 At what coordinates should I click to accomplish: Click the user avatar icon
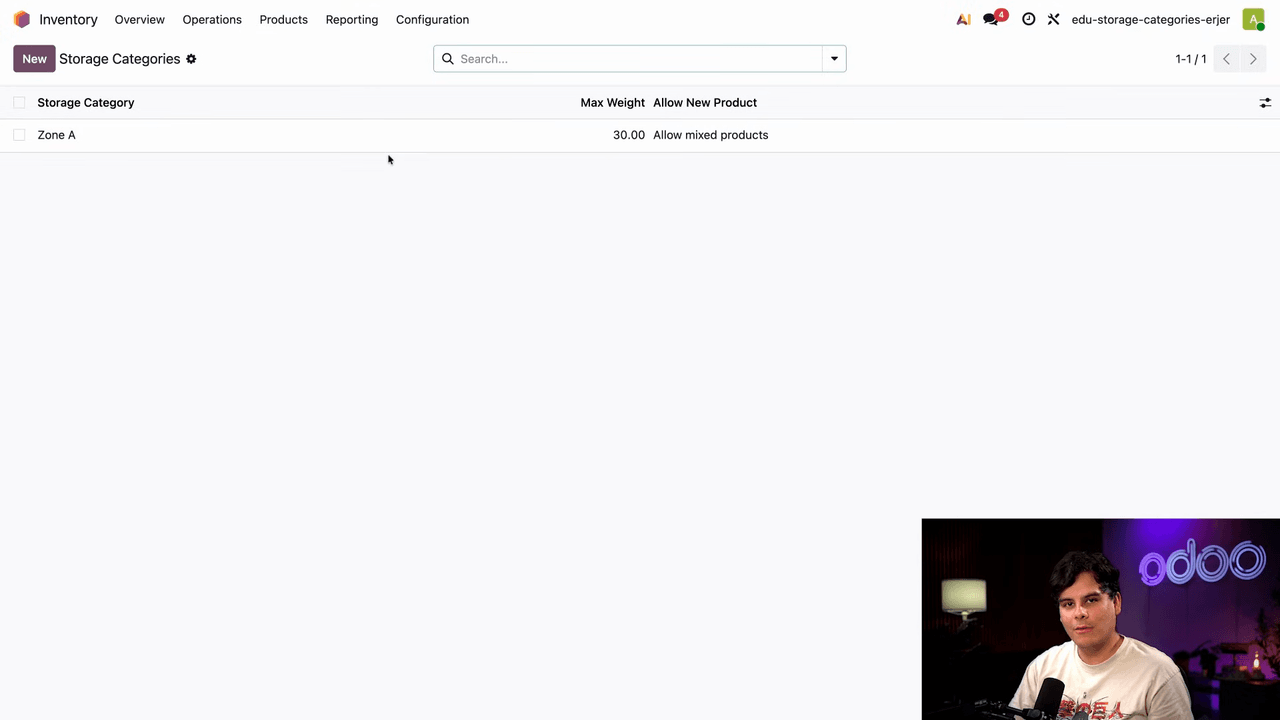tap(1253, 20)
